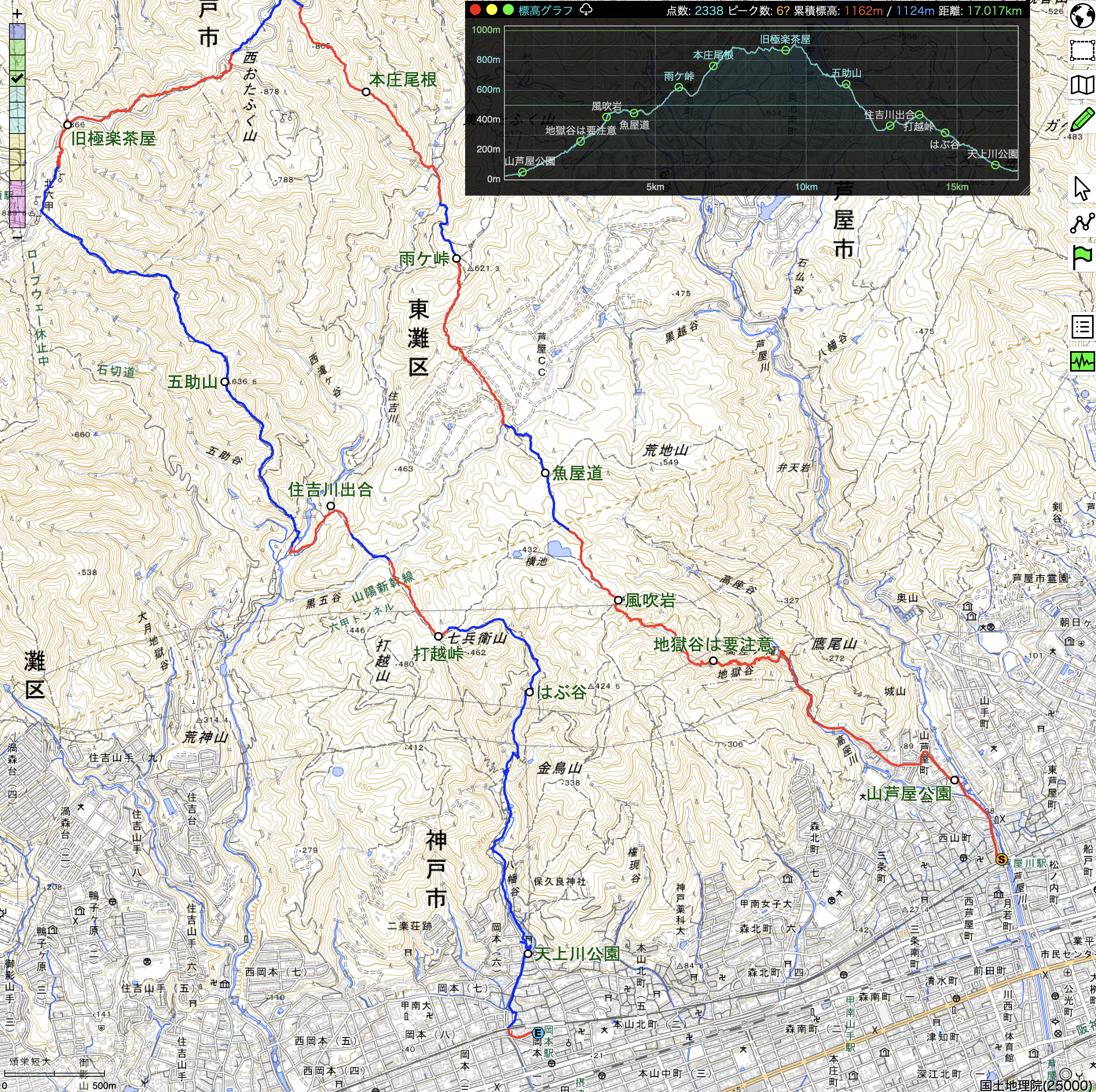1096x1092 pixels.
Task: Click the checked green zoom level segment
Action: click(17, 78)
